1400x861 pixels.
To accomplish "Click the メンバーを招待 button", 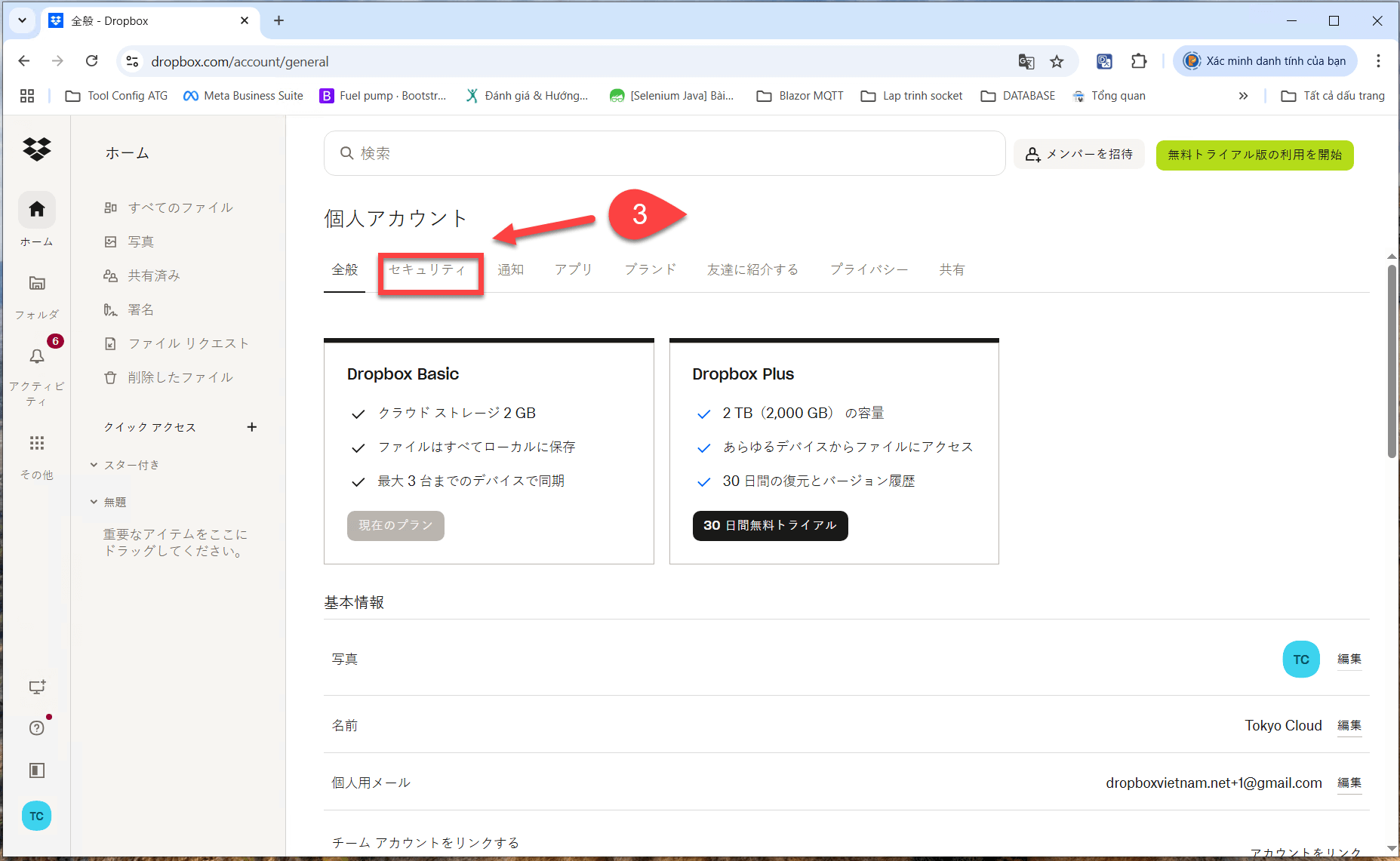I will click(x=1079, y=154).
